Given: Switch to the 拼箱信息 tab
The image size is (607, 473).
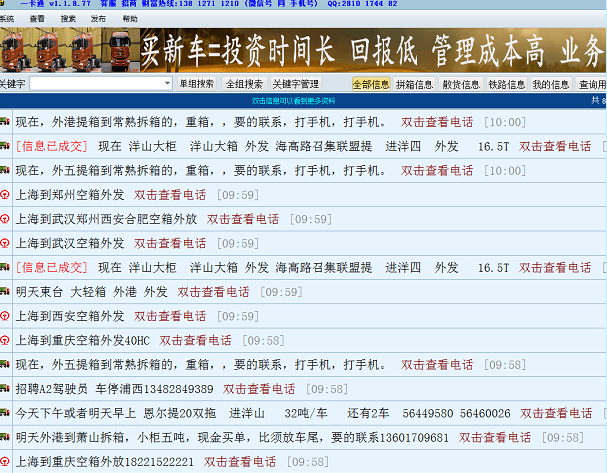Looking at the screenshot, I should coord(414,85).
